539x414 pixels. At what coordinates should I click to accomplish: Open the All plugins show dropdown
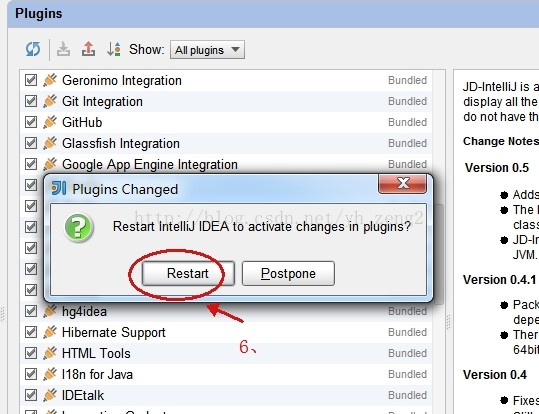coord(207,50)
